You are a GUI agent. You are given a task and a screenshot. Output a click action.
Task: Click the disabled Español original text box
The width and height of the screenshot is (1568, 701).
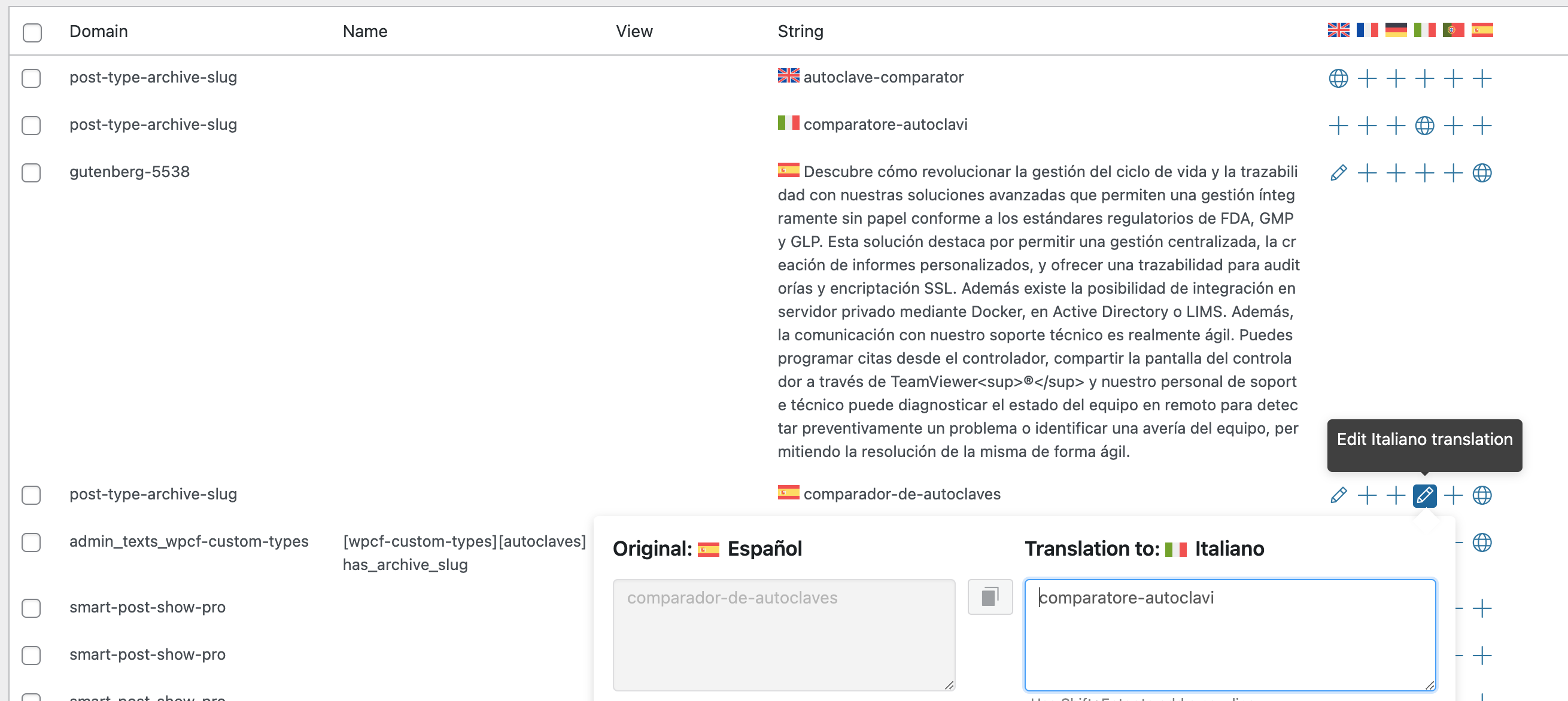[x=783, y=634]
